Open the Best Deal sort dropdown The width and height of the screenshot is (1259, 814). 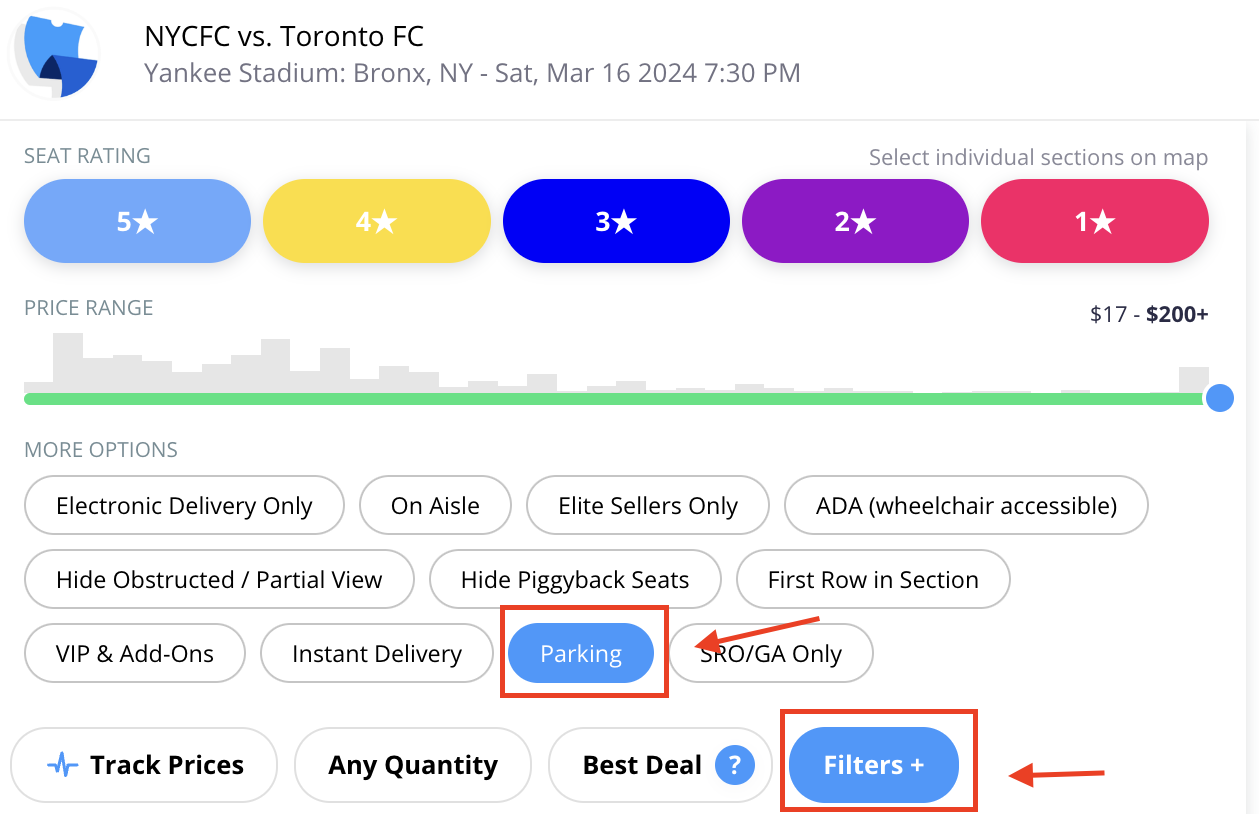(660, 765)
